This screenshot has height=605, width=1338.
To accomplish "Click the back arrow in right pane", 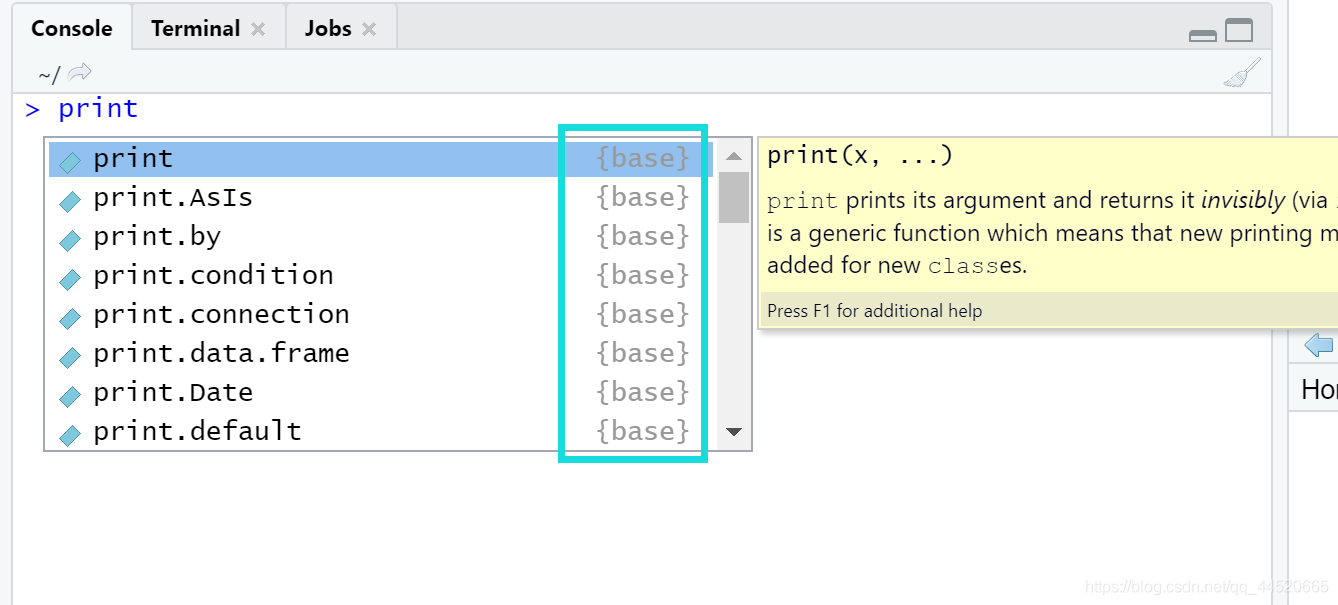I will point(1319,346).
